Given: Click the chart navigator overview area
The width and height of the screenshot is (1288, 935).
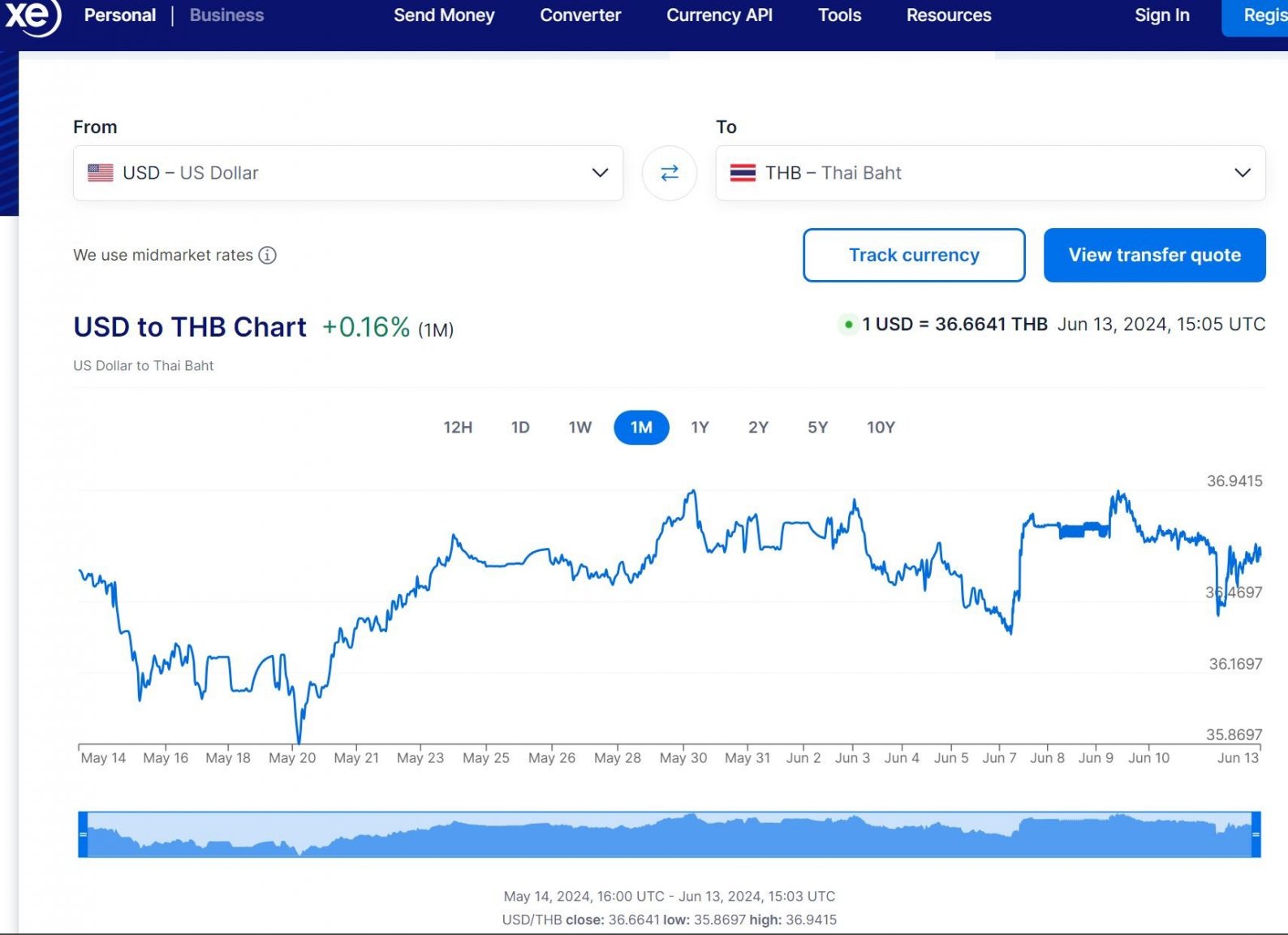Looking at the screenshot, I should coord(670,834).
